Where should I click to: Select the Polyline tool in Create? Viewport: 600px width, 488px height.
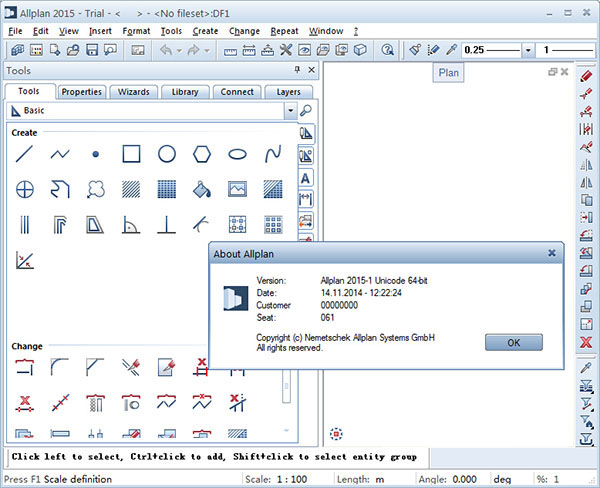click(60, 154)
